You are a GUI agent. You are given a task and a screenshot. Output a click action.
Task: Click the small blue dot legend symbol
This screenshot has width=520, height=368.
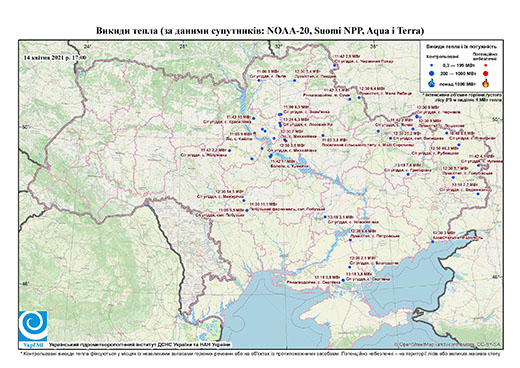click(x=432, y=66)
